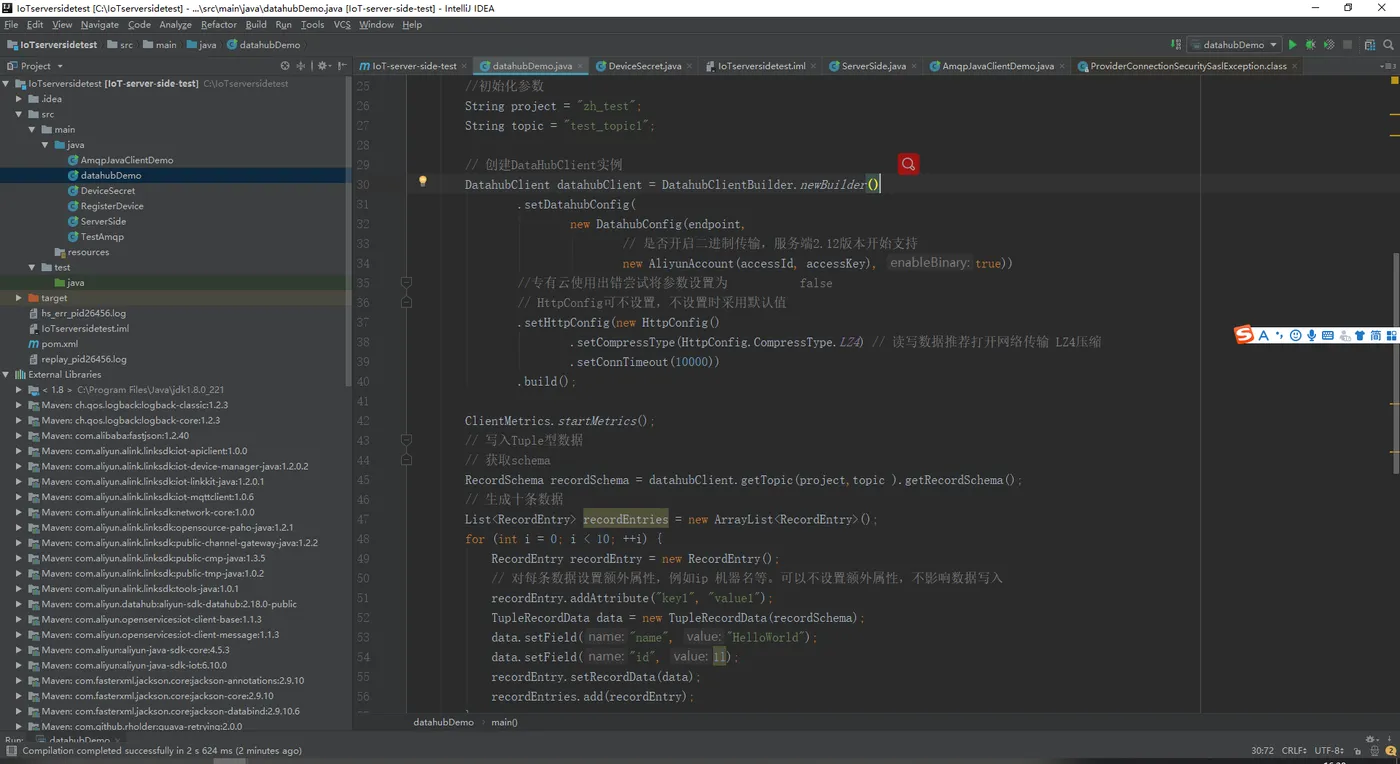Open the Analyze menu
This screenshot has height=764, width=1400.
[x=175, y=25]
